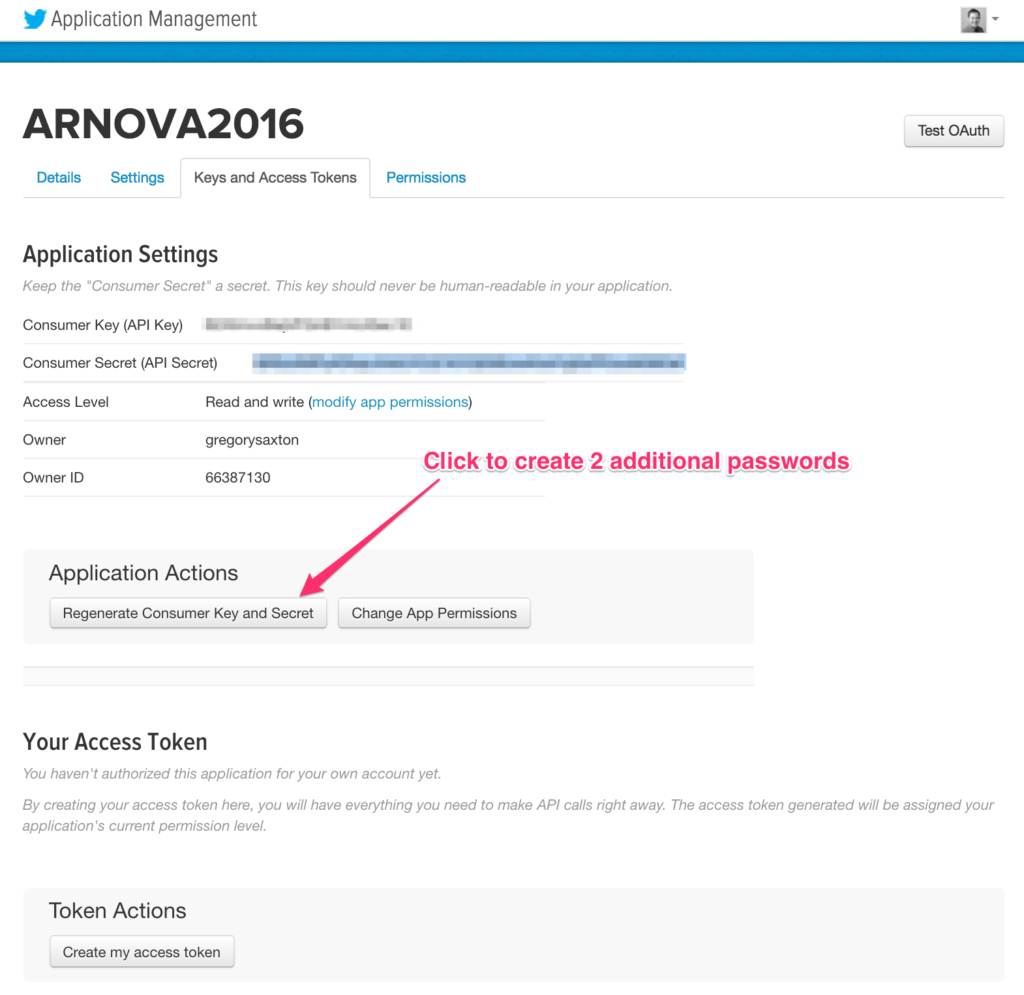Click the ARNOVA2016 application title

click(163, 124)
